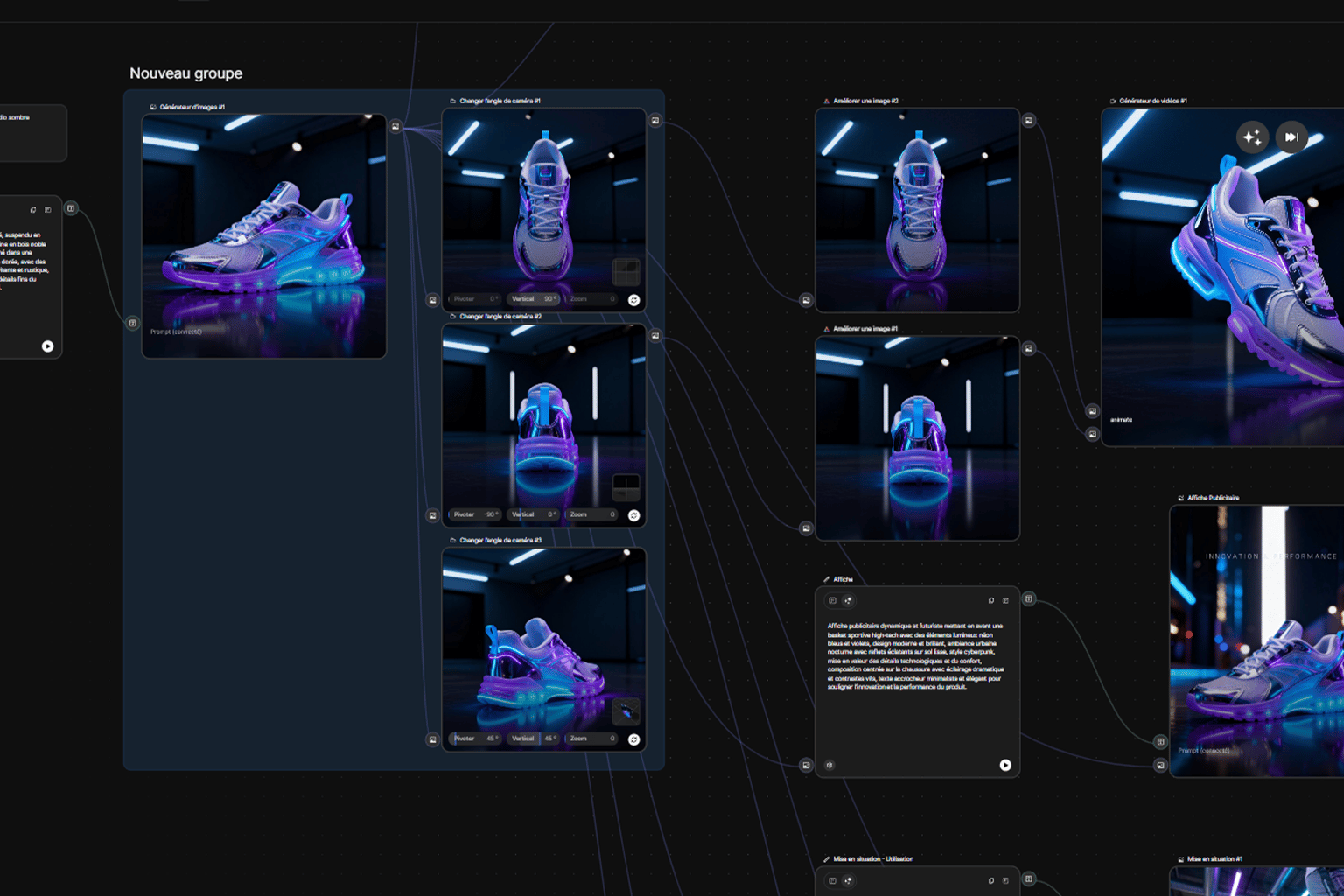The width and height of the screenshot is (1344, 896).
Task: Expand the Affiche node text editor
Action: (1005, 601)
